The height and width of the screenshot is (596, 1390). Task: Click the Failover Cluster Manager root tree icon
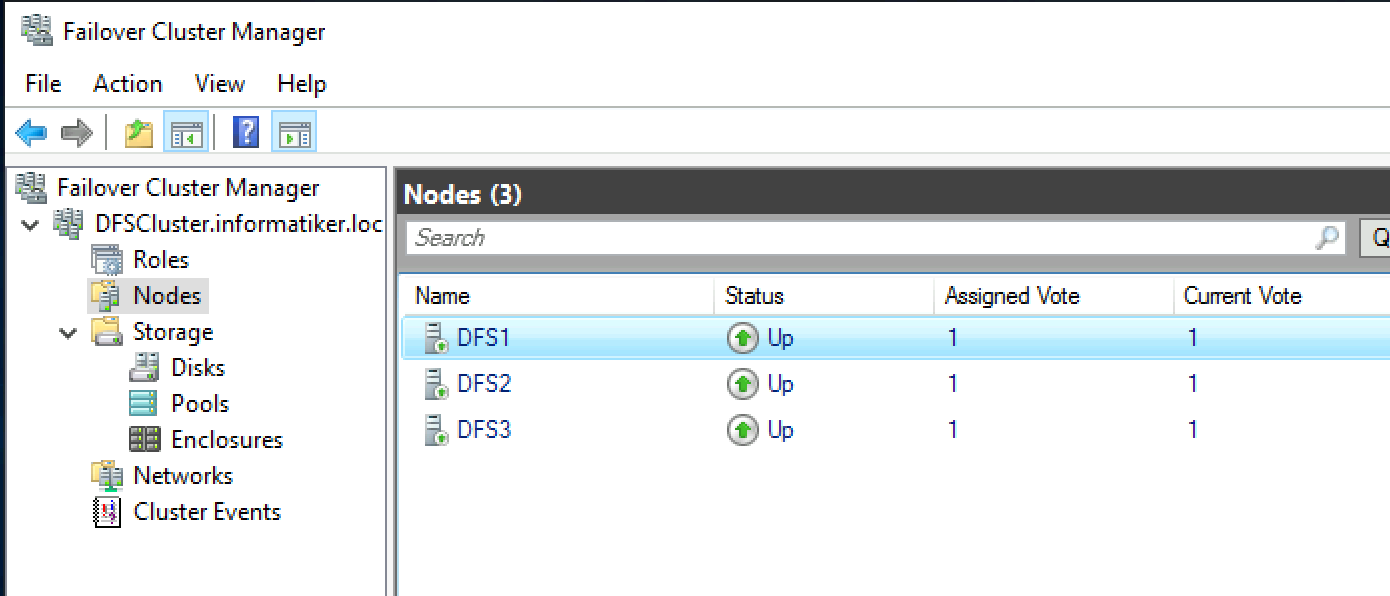pos(31,187)
